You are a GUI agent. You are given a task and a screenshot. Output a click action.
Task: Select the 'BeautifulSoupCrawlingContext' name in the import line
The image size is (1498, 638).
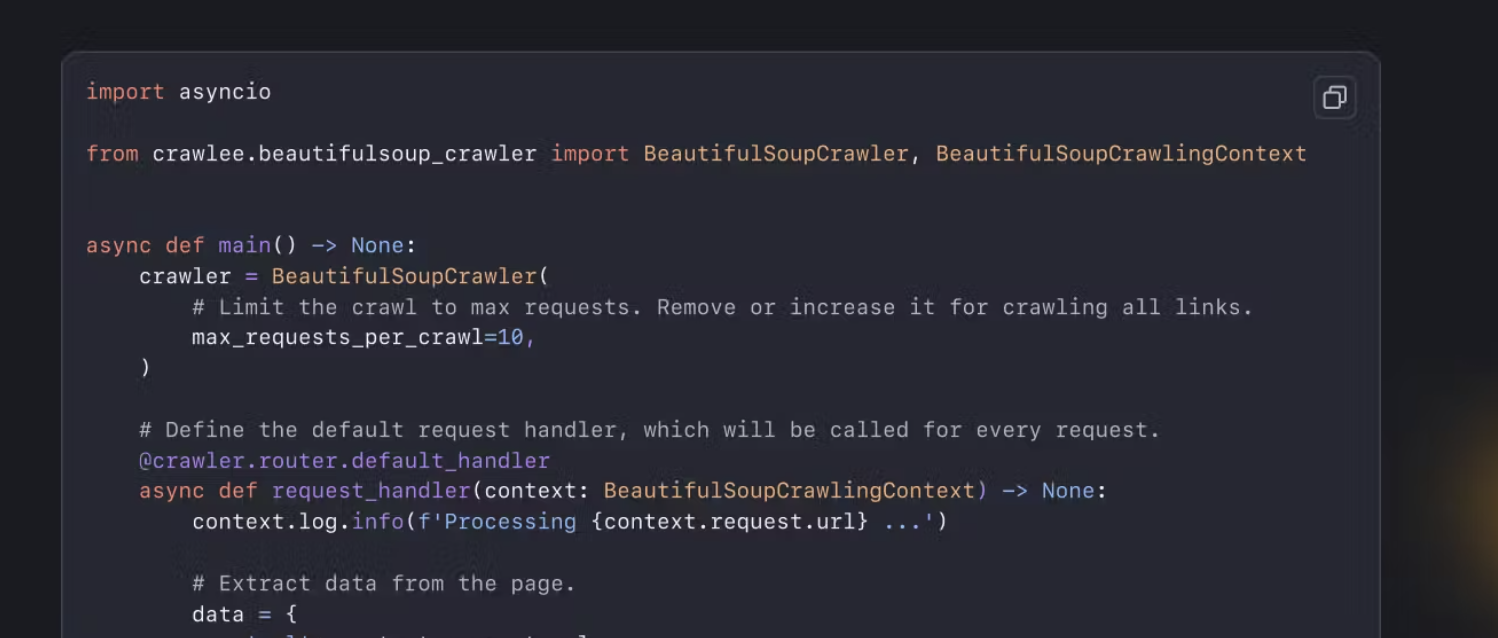click(1121, 154)
